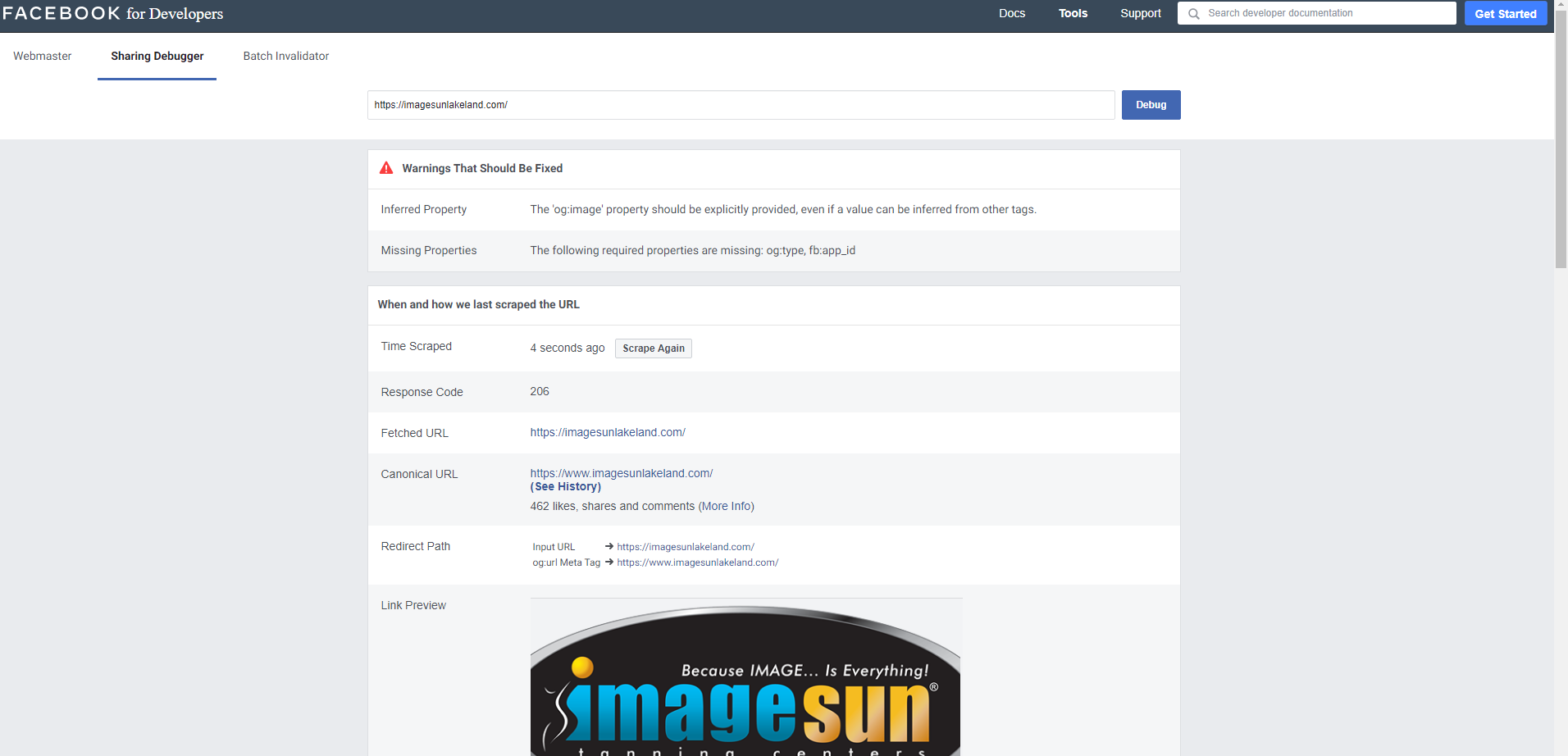Open the Fetched URL imagesunlakeland.com link
Screen dimensions: 1568x756
tap(608, 432)
